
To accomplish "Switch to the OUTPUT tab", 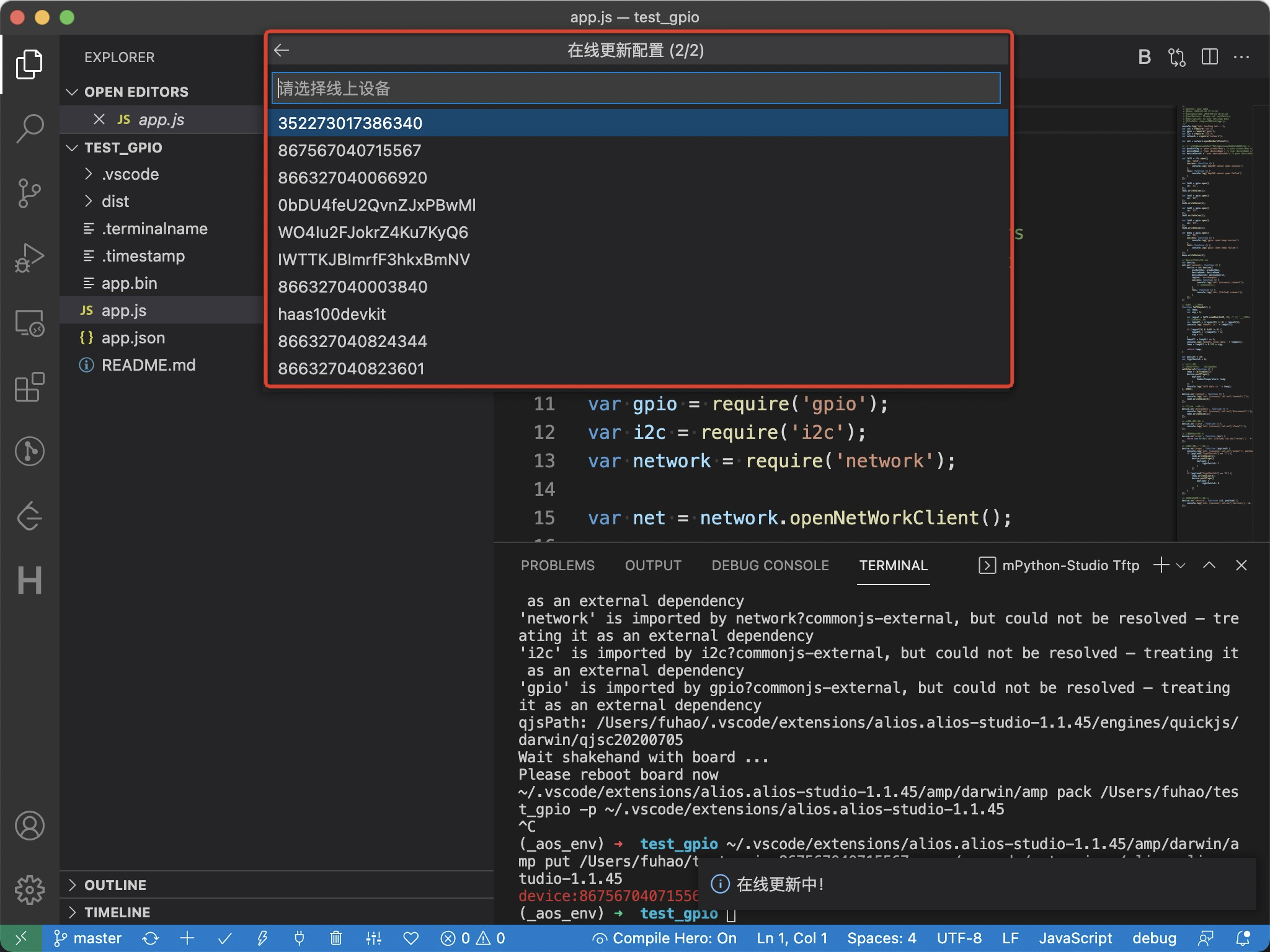I will coord(653,565).
